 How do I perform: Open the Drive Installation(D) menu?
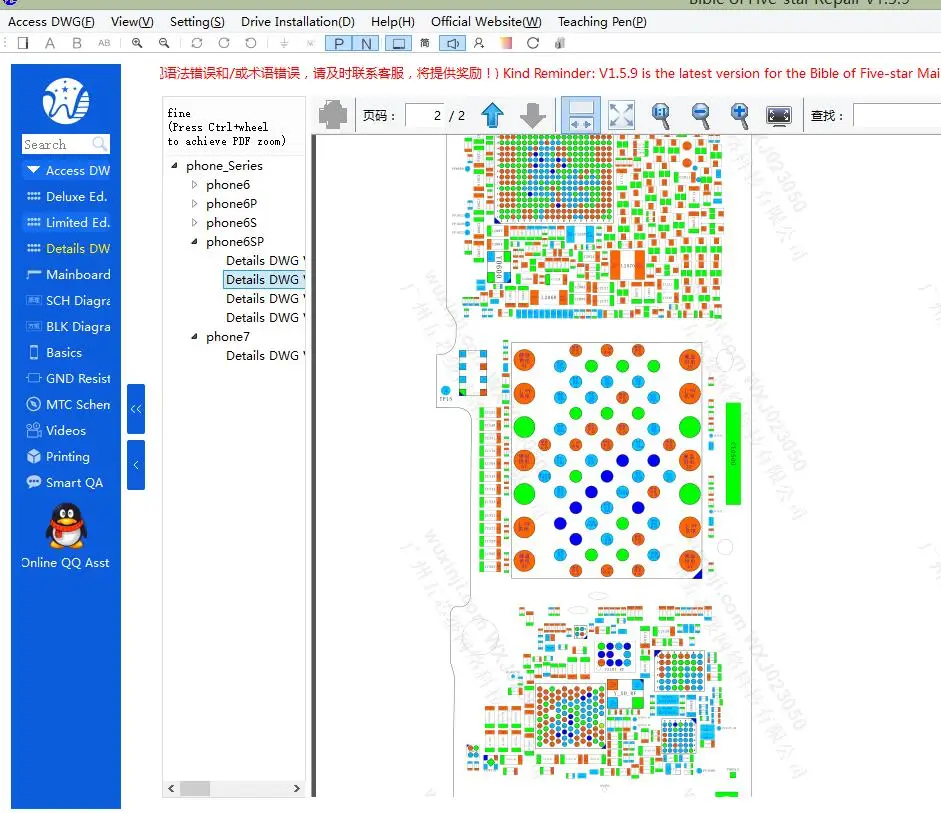click(298, 22)
